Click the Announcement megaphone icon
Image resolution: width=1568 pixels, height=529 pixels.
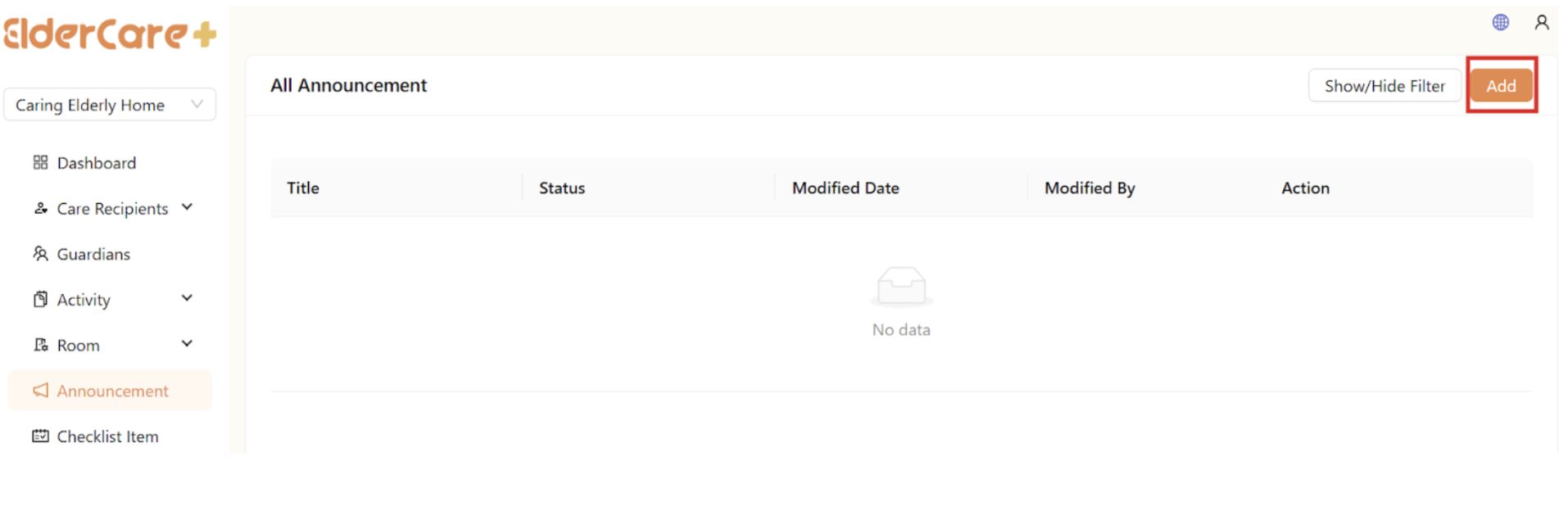coord(40,391)
